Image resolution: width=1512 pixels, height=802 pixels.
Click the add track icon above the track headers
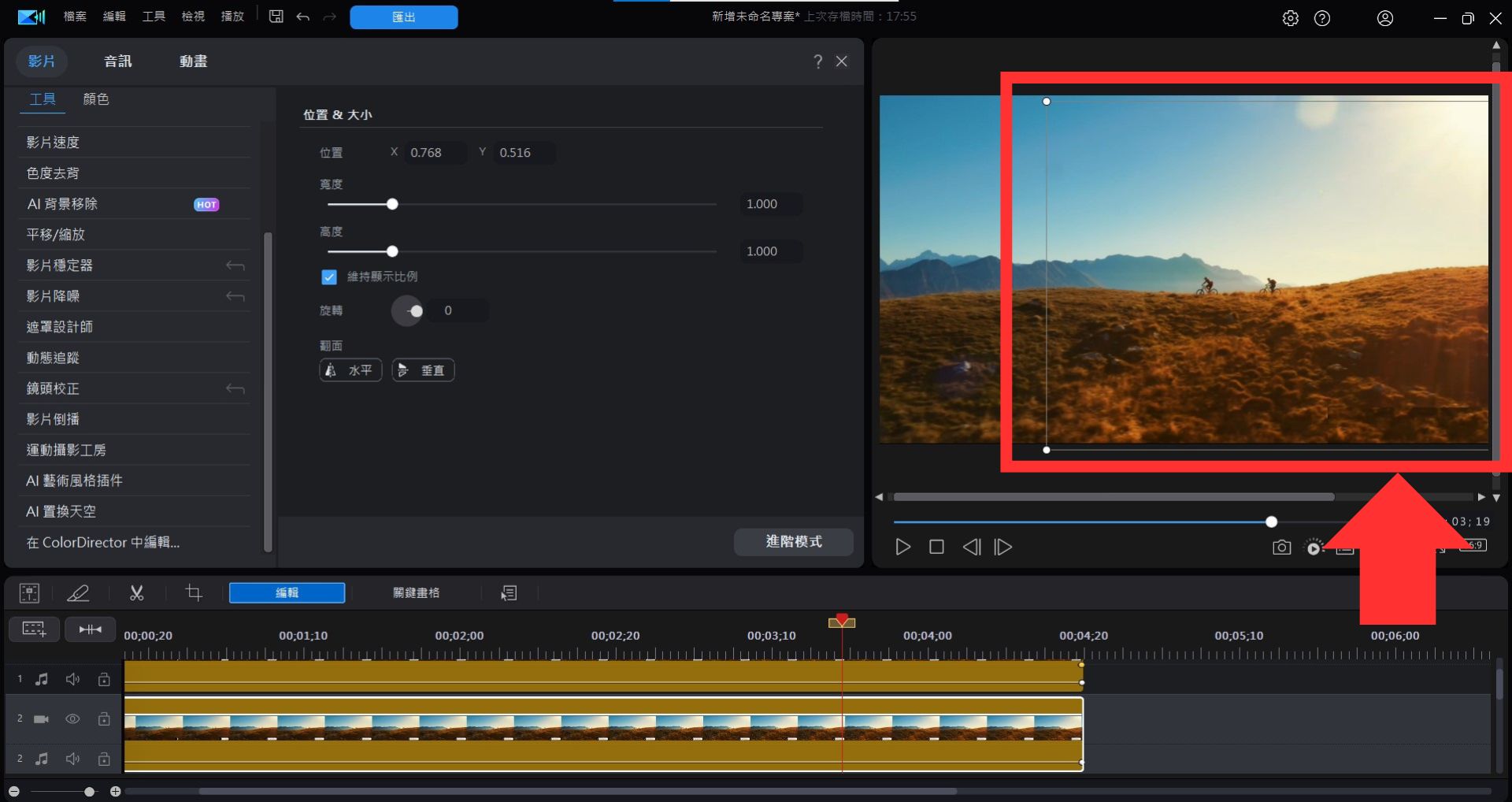pos(34,629)
